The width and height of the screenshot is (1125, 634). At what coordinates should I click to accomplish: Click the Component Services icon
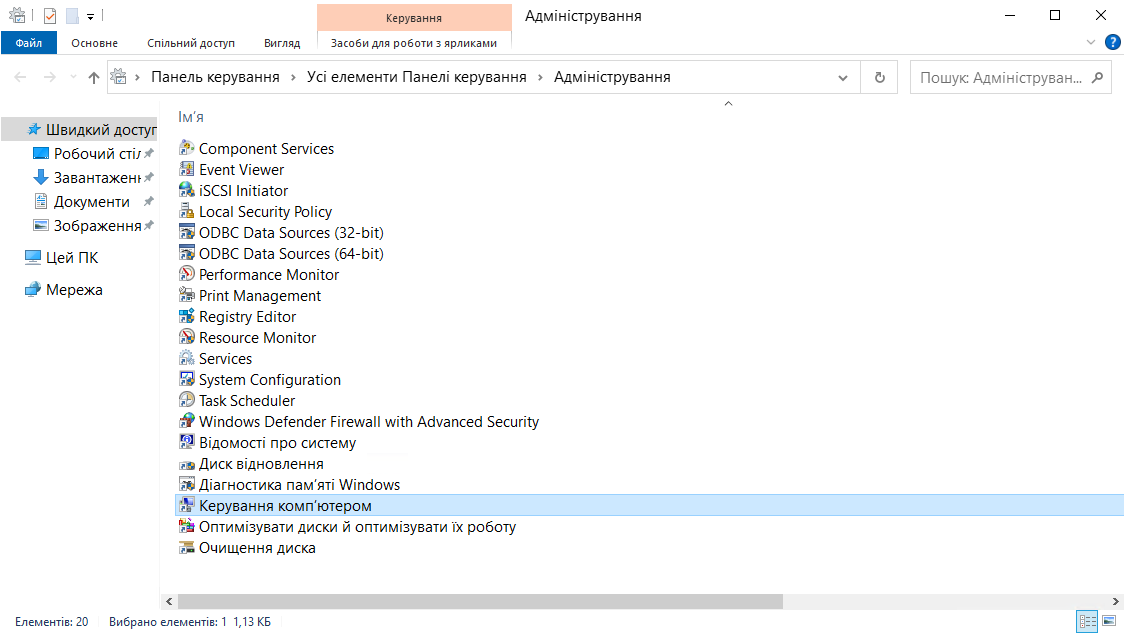click(186, 148)
